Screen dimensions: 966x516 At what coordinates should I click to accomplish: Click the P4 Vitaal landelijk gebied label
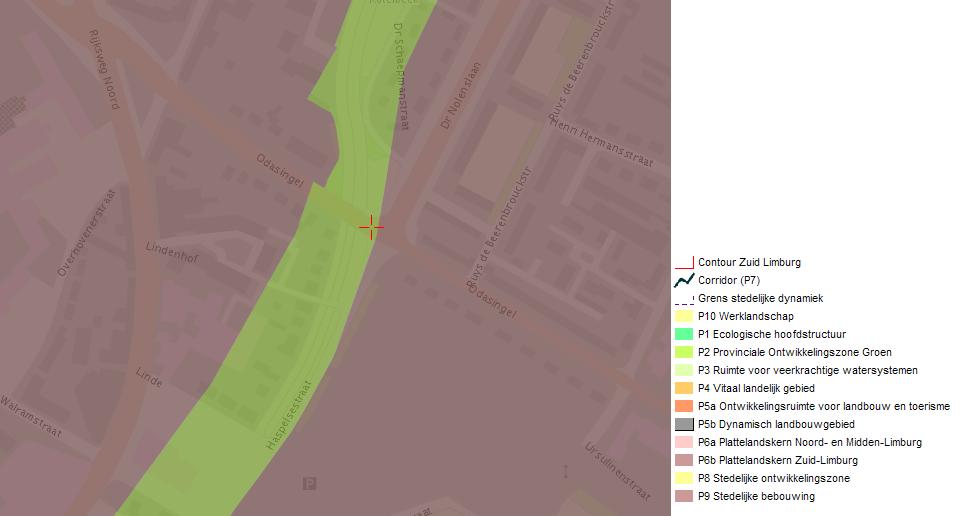coord(757,388)
